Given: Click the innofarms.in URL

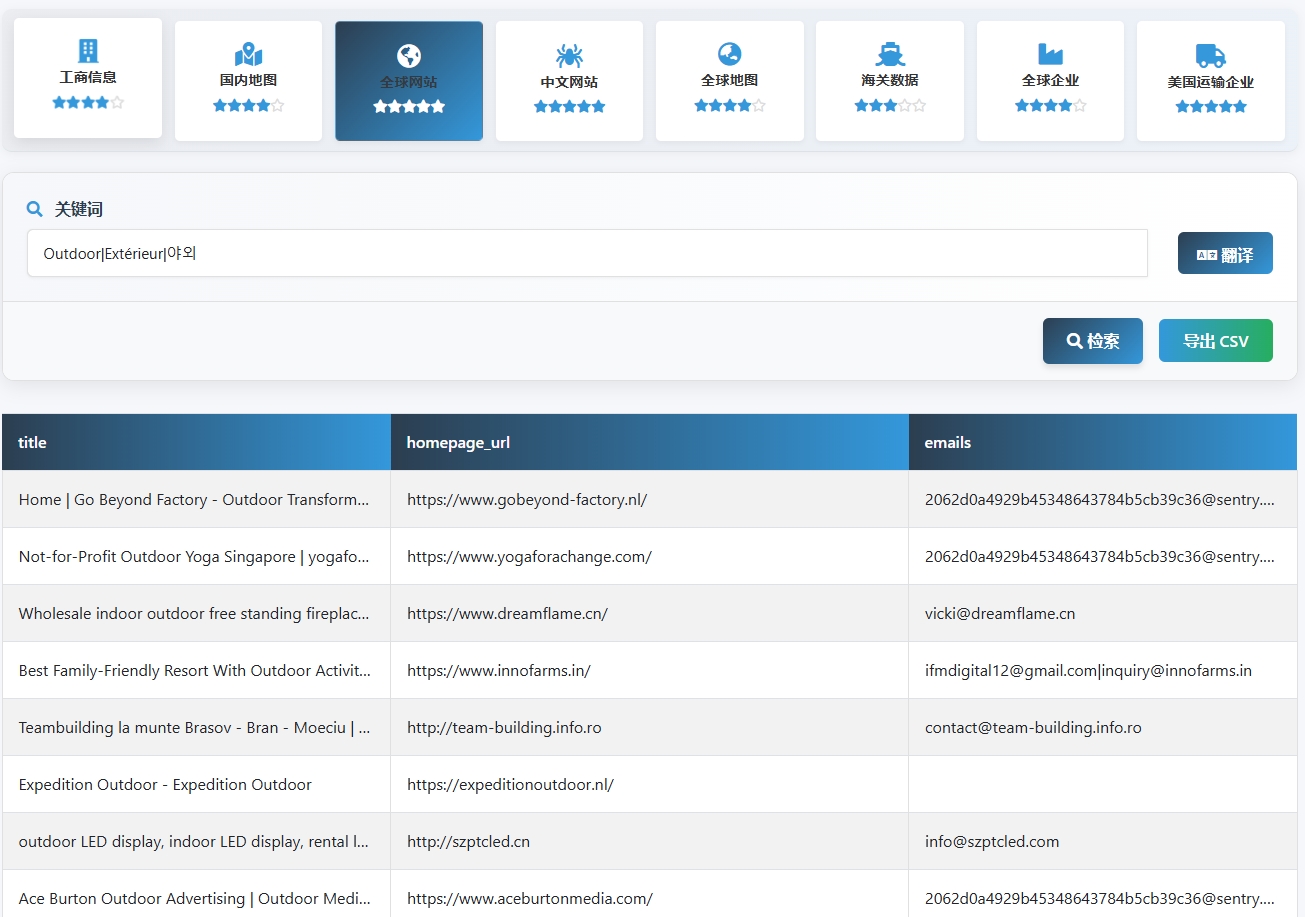Looking at the screenshot, I should pyautogui.click(x=499, y=670).
